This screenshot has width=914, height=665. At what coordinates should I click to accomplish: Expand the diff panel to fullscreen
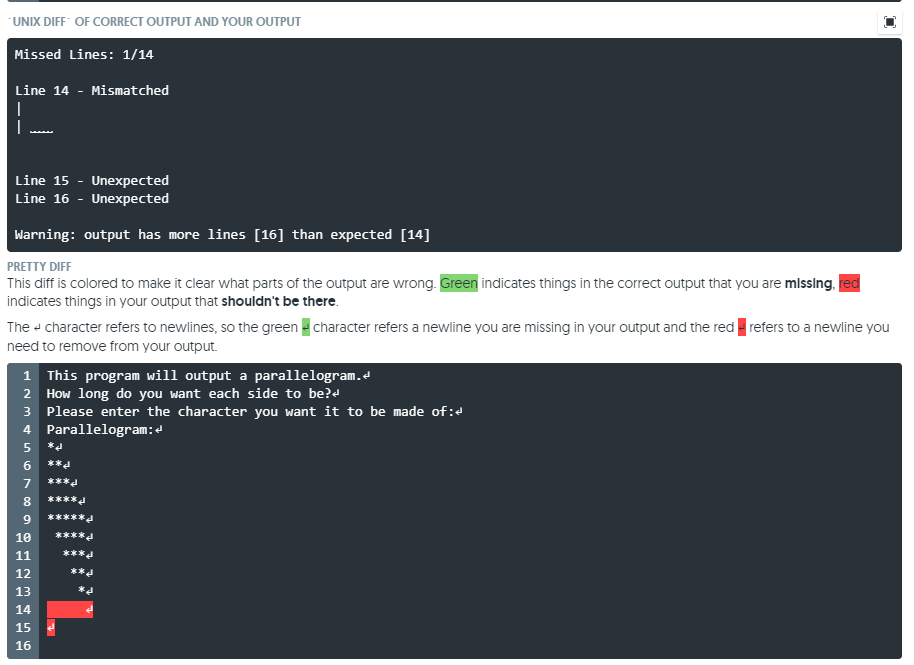(x=889, y=21)
